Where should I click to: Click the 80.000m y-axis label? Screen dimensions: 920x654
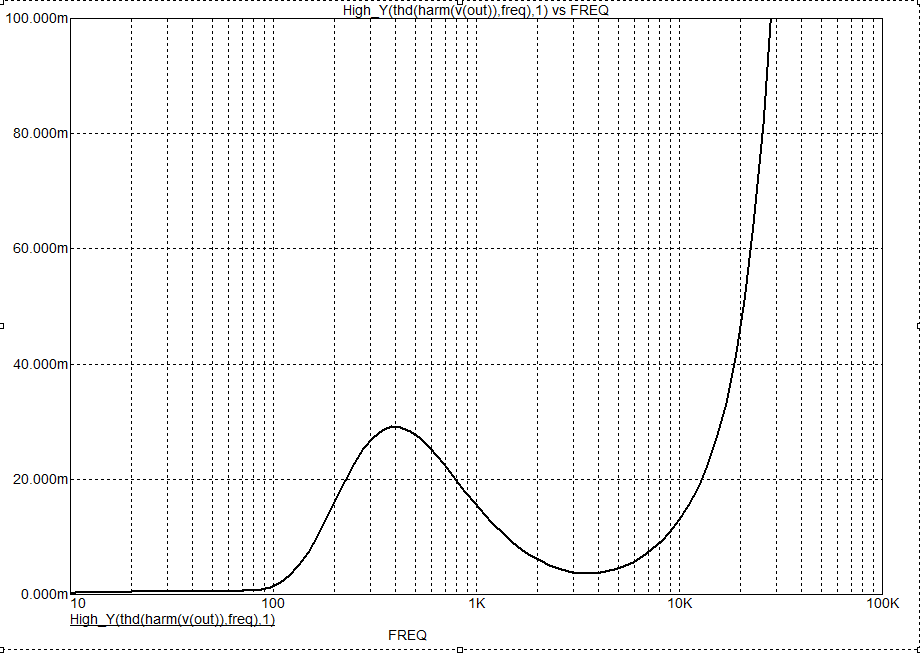coord(40,134)
